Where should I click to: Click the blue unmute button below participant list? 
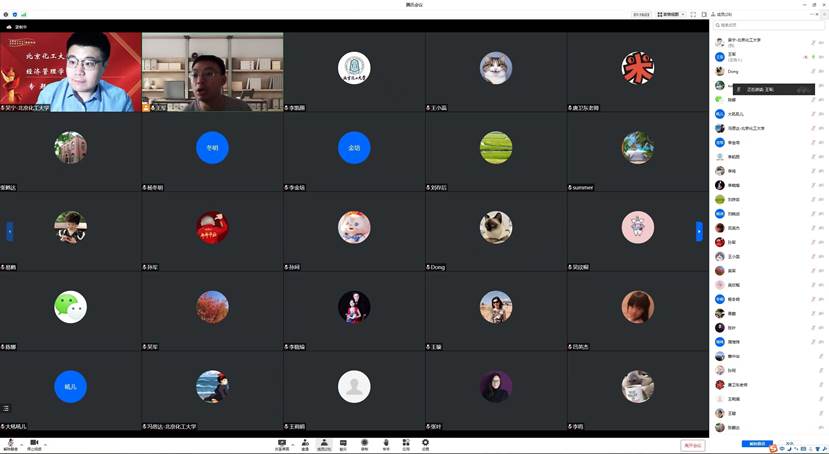758,443
